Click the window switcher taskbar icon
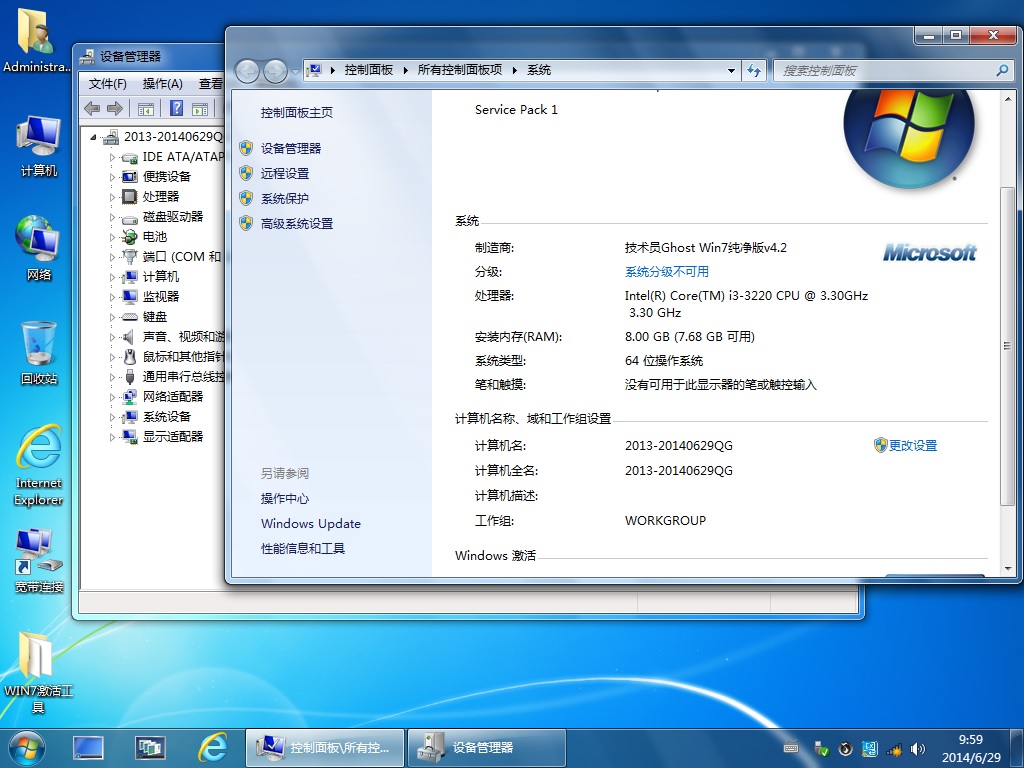 pyautogui.click(x=150, y=748)
